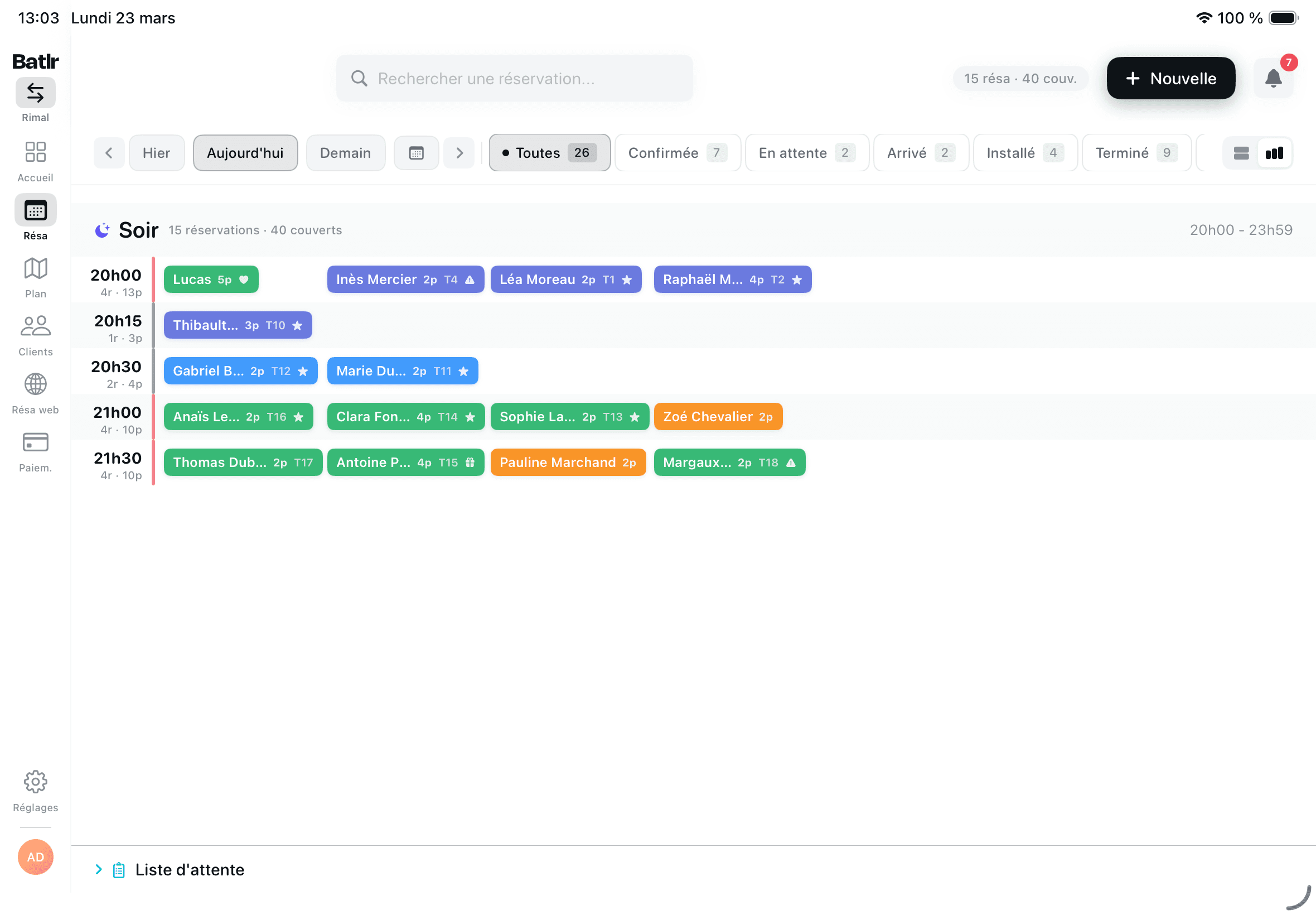Filter by Toutes reservations
The width and height of the screenshot is (1316, 915).
pos(549,153)
